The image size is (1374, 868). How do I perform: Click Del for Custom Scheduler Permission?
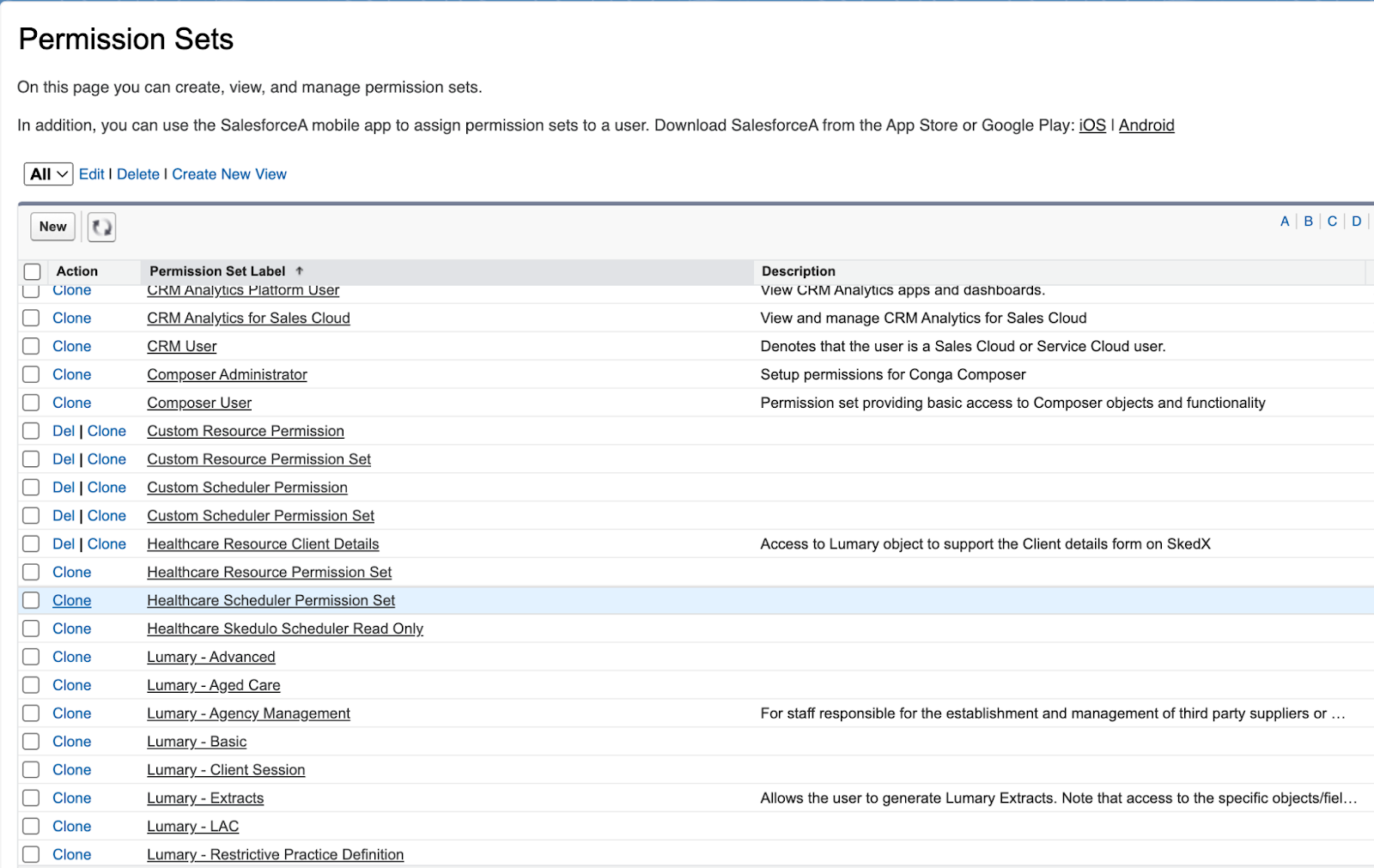pos(64,488)
